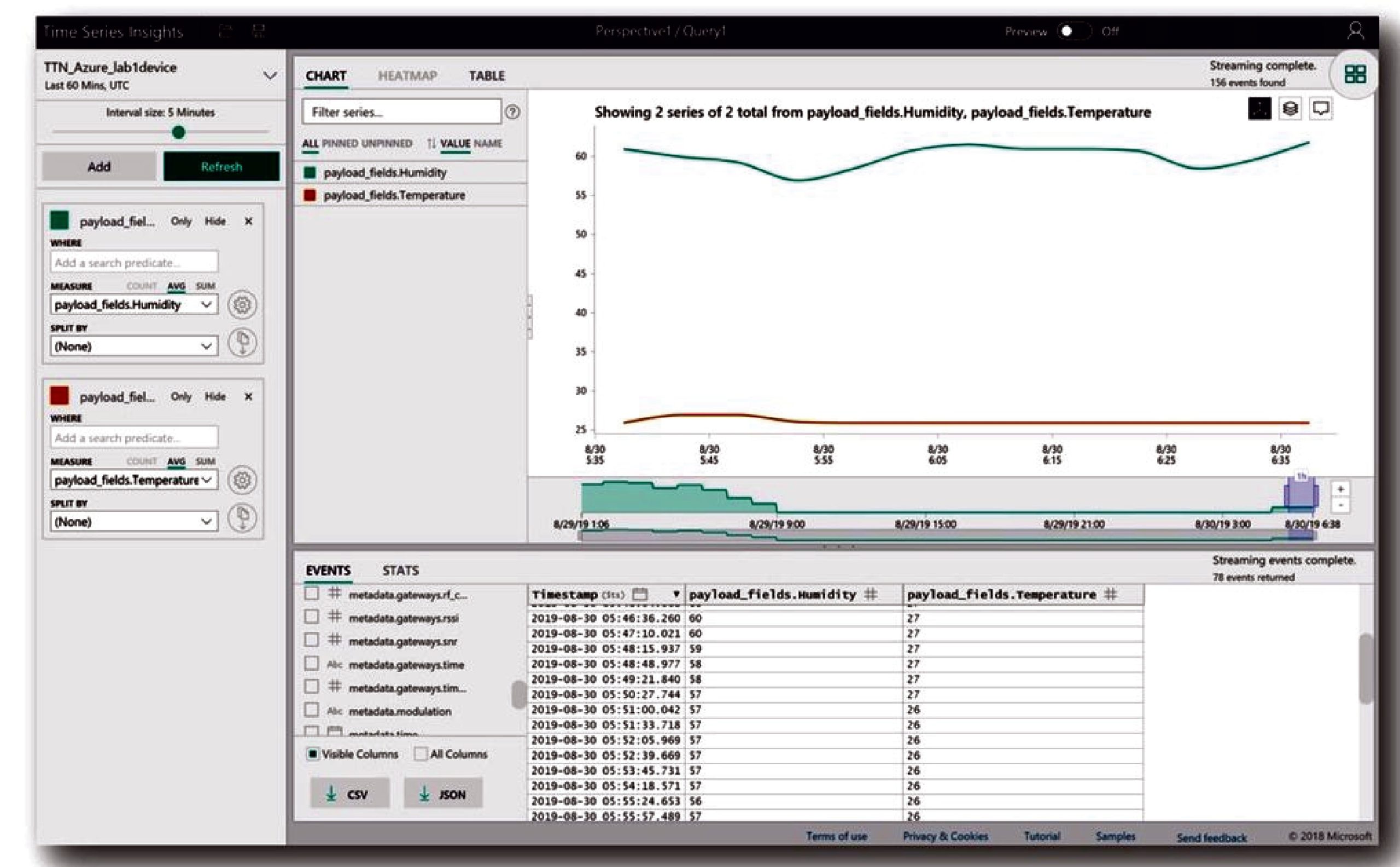Image resolution: width=1400 pixels, height=867 pixels.
Task: Click Temperature split-by copy icon
Action: [x=242, y=518]
